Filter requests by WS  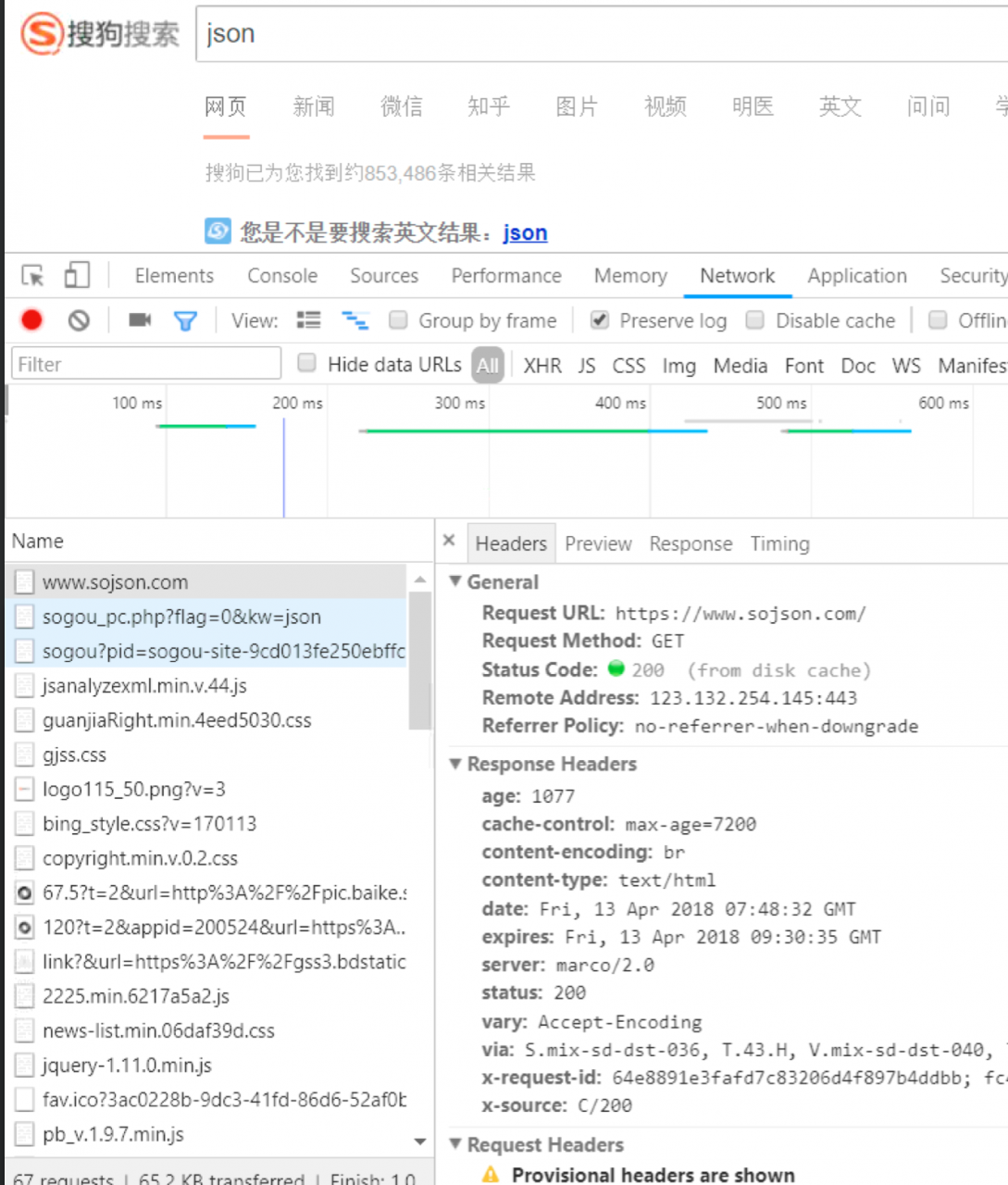click(x=906, y=366)
